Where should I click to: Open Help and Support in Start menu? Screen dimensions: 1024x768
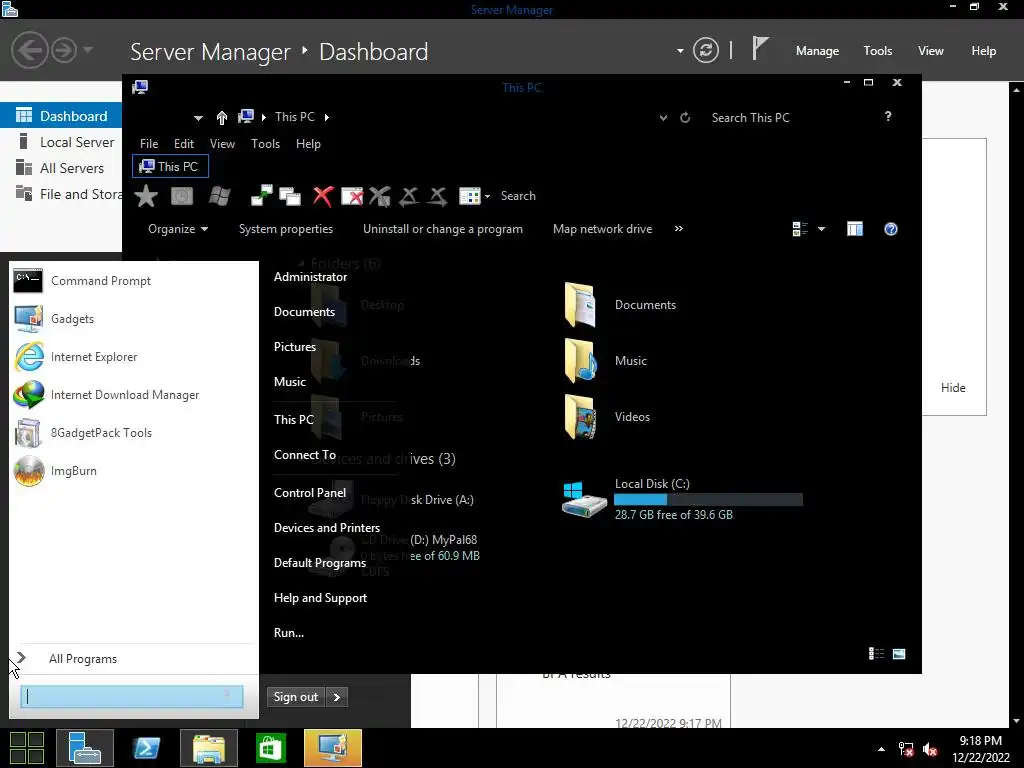tap(320, 598)
